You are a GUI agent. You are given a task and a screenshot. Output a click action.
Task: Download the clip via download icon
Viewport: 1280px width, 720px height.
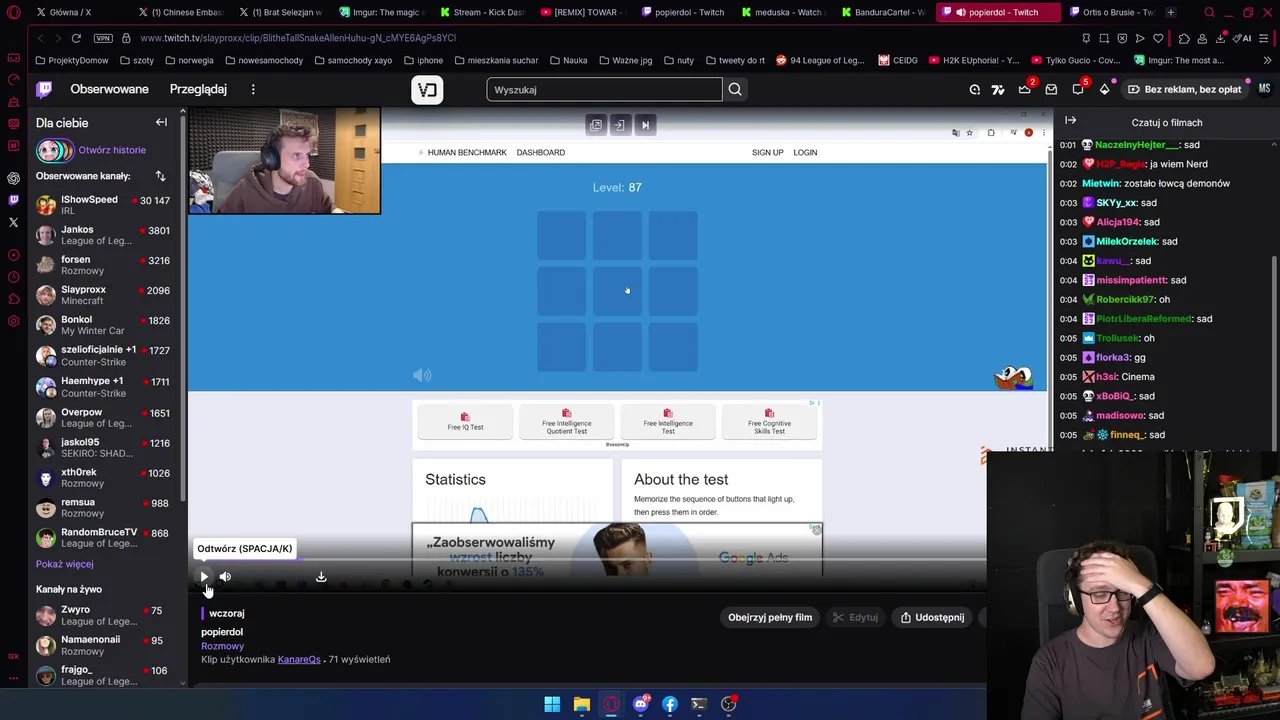321,577
